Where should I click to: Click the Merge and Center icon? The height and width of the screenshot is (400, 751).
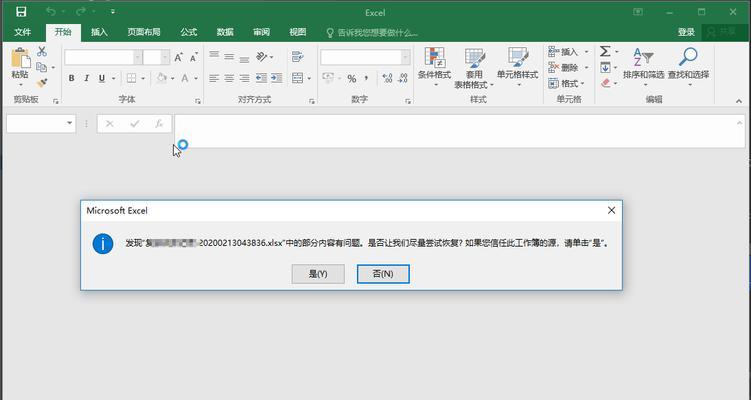[297, 78]
